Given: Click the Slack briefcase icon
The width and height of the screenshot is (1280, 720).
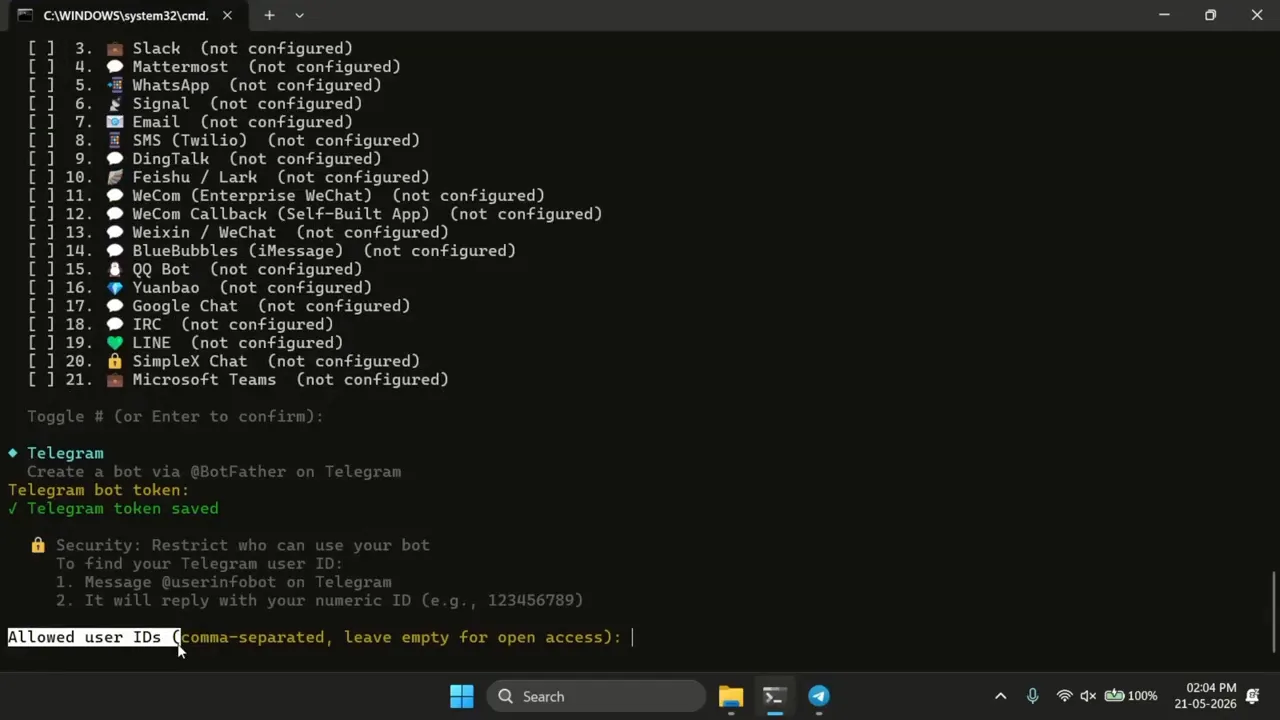Looking at the screenshot, I should 115,48.
